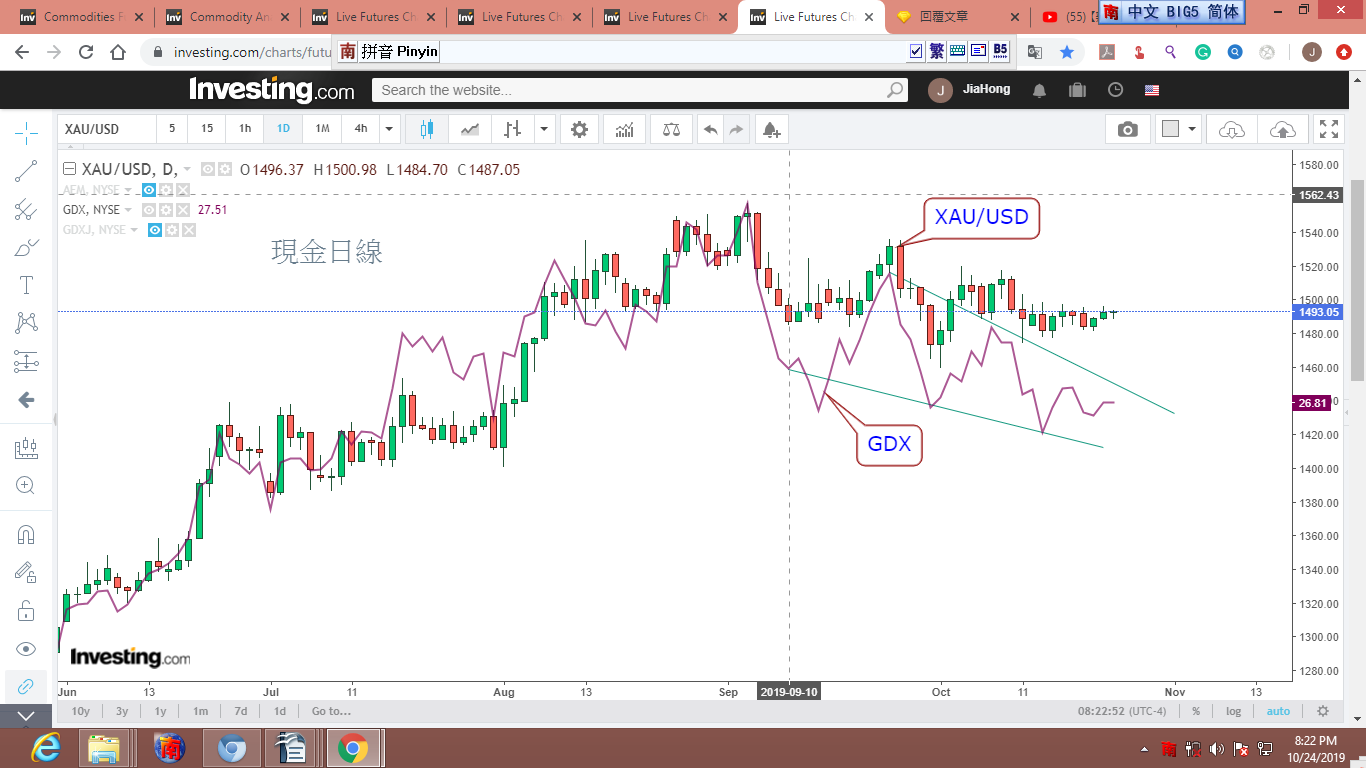The height and width of the screenshot is (768, 1366).
Task: Redo the chart action
Action: 736,129
